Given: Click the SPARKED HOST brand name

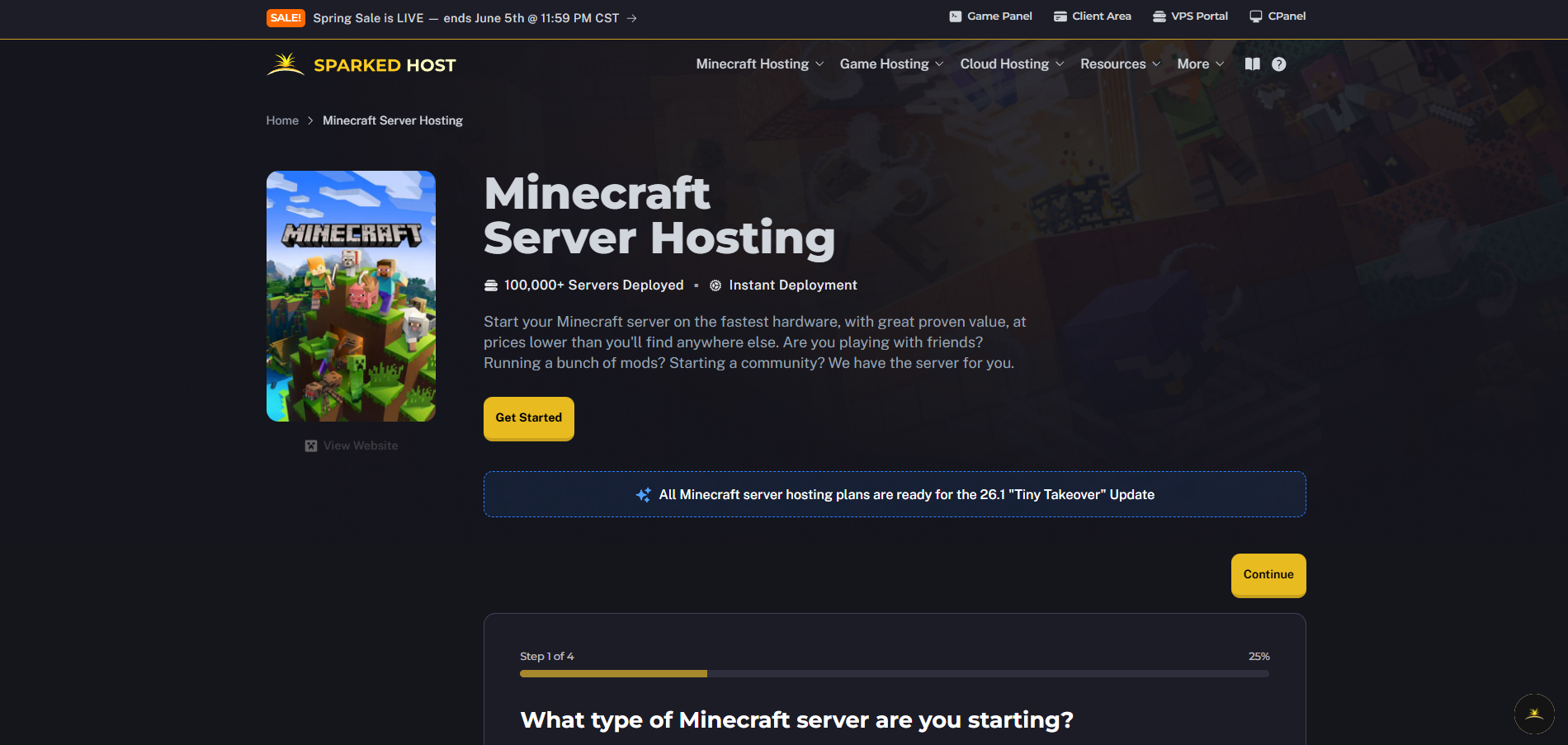Looking at the screenshot, I should (x=385, y=65).
